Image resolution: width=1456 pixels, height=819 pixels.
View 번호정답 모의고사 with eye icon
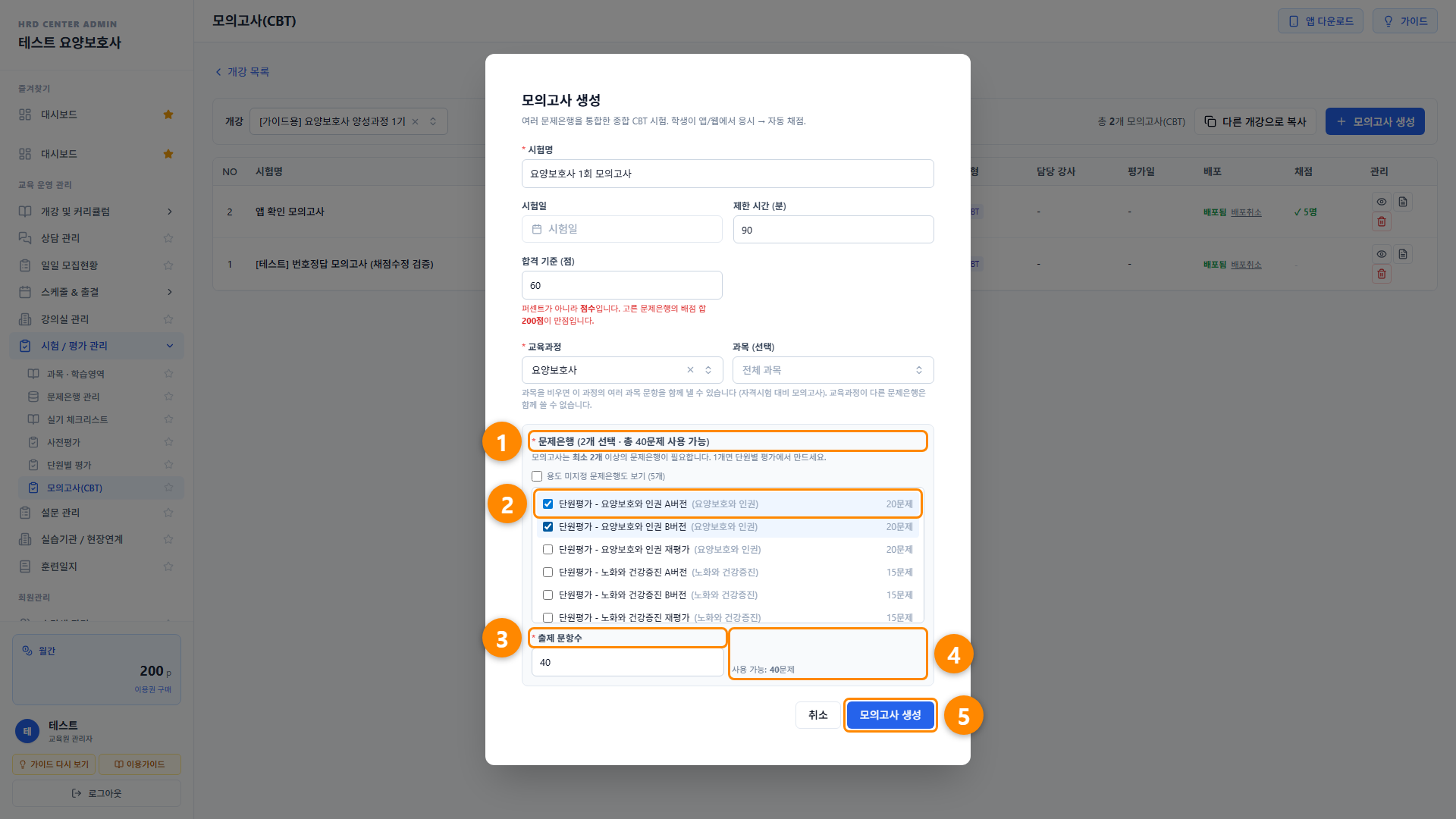1382,254
